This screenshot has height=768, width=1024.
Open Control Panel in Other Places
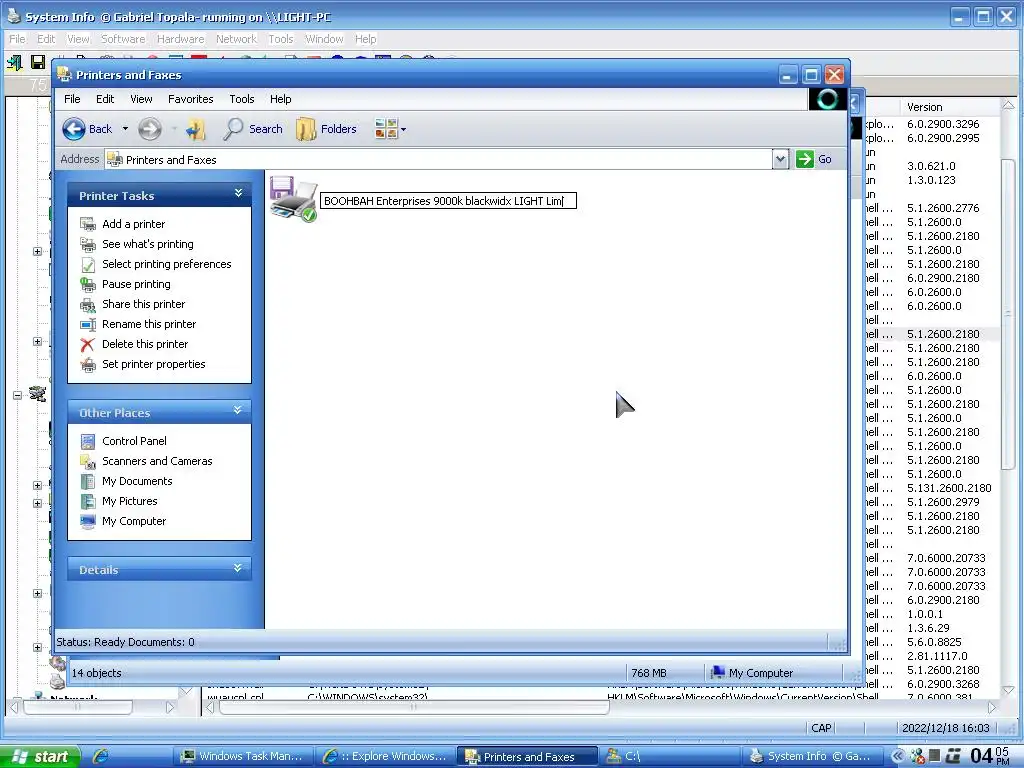click(134, 441)
